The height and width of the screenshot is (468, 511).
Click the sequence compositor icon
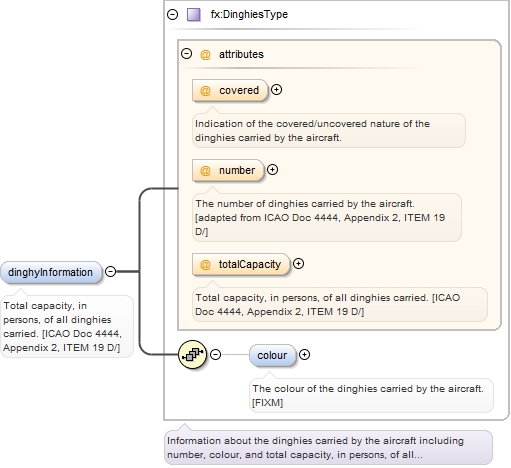tap(192, 355)
